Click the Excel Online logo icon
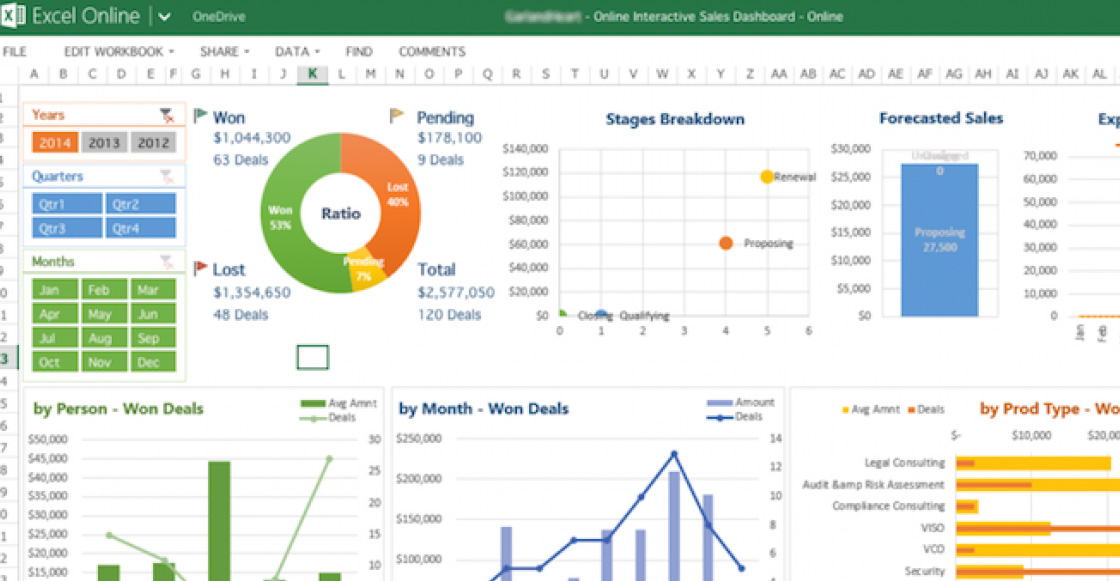 click(x=14, y=16)
